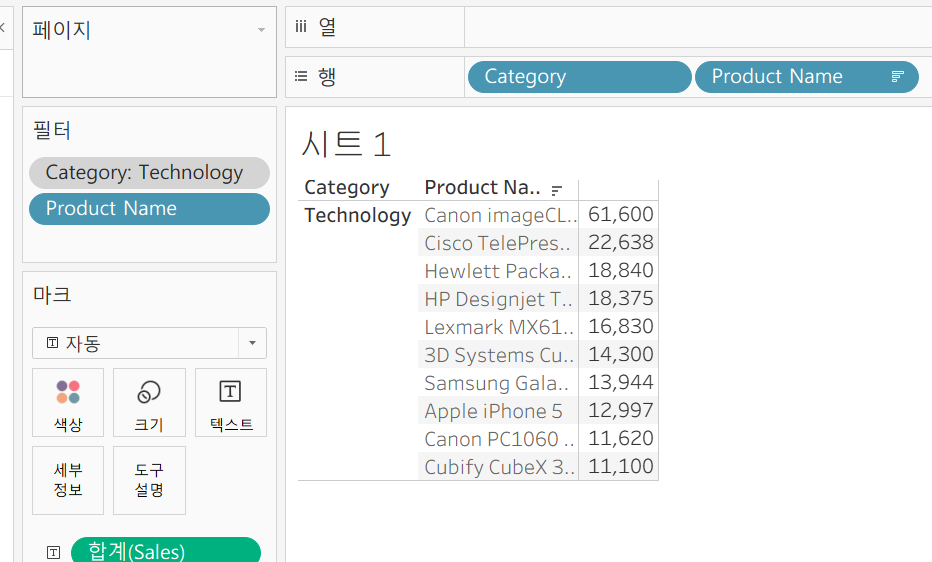
Task: Select the Cisco TelePres.. product row
Action: (498, 242)
